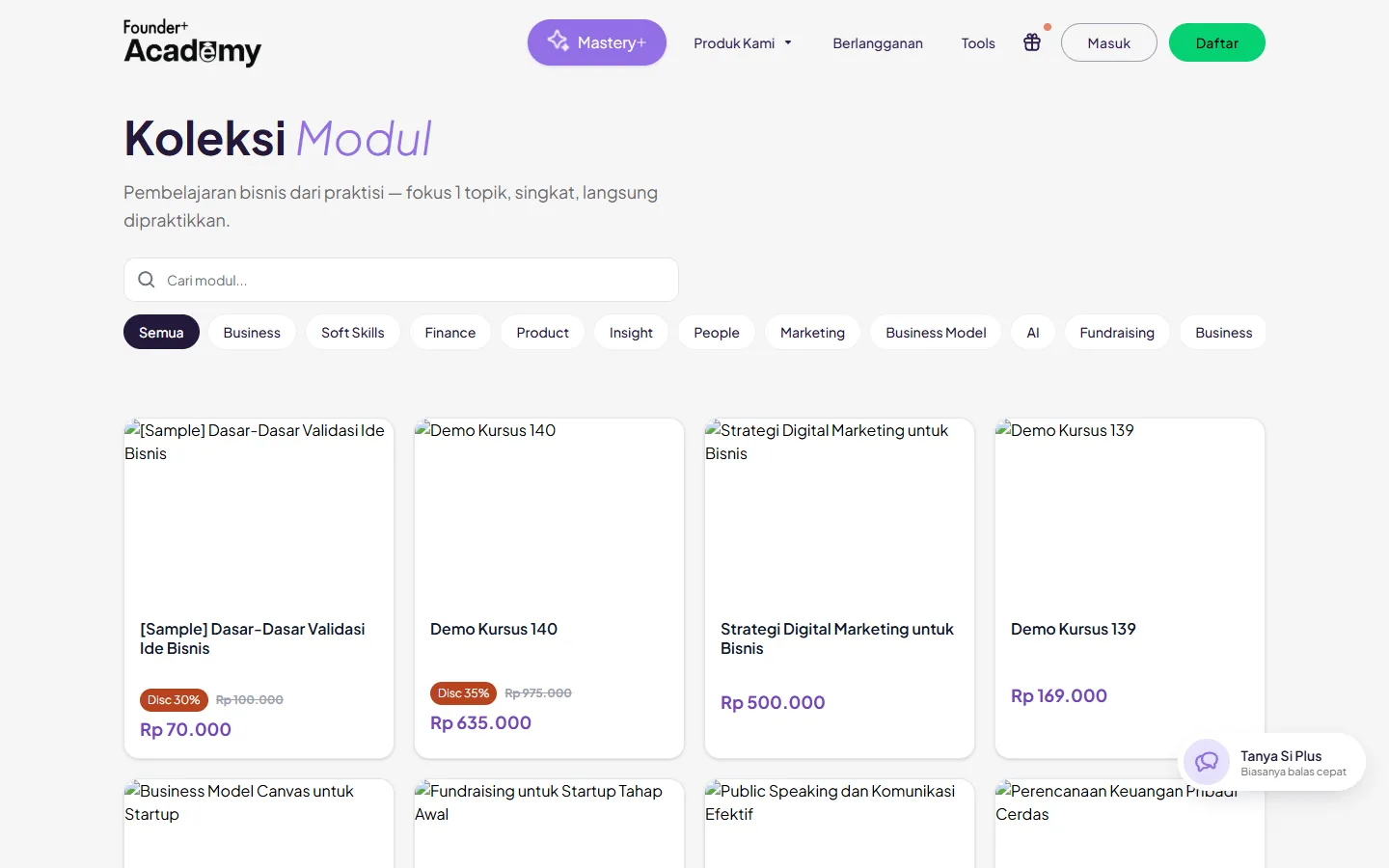Click the Masuk button

point(1109,42)
